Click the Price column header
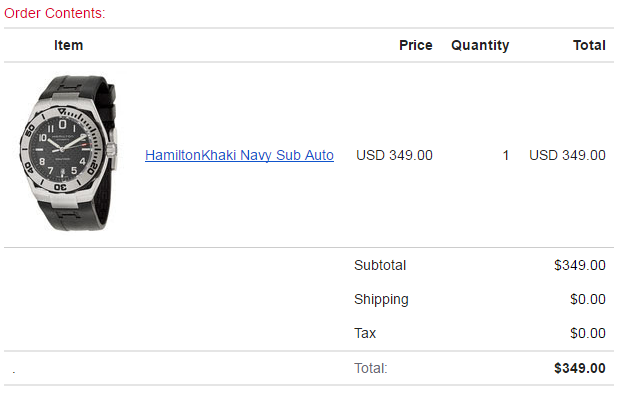The width and height of the screenshot is (619, 397). (x=415, y=45)
